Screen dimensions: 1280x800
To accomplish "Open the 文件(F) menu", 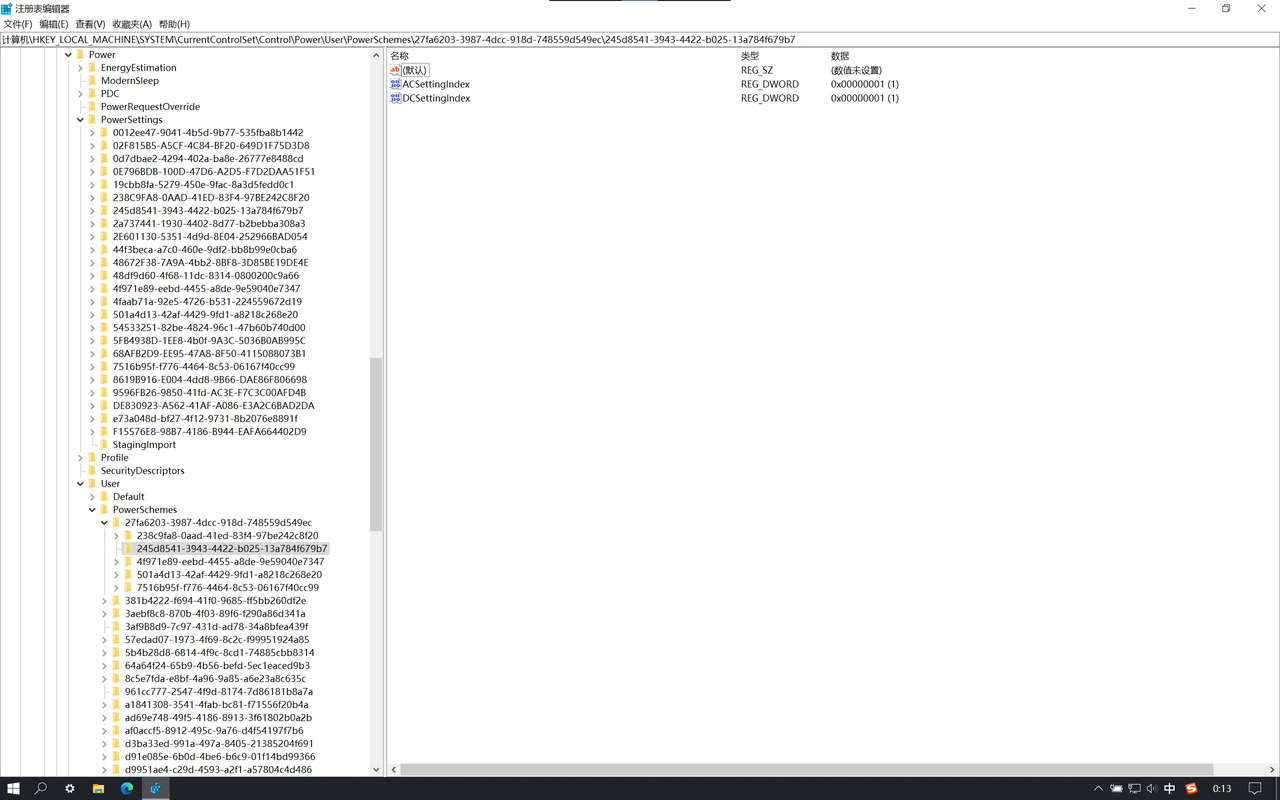I will [18, 24].
